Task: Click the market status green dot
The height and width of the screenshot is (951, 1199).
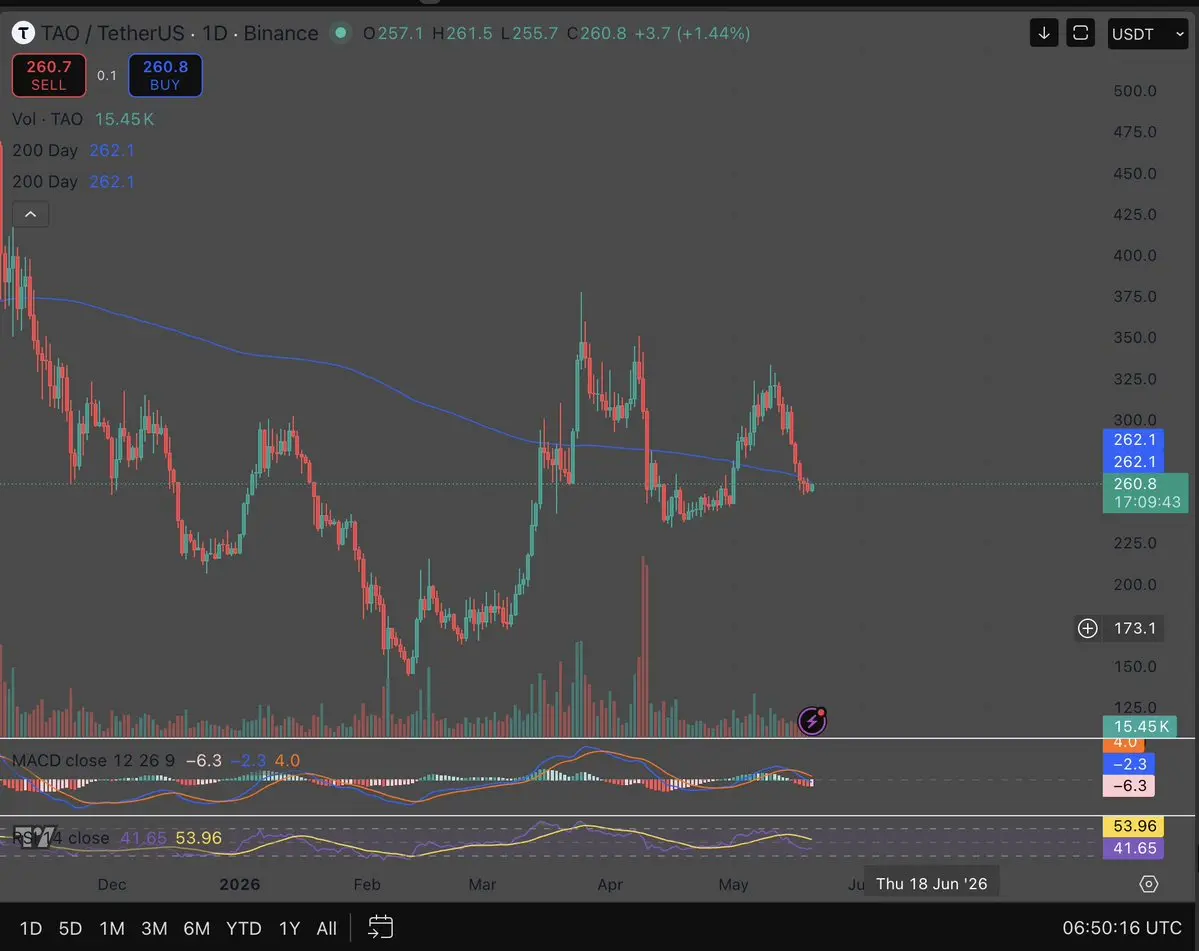Action: coord(341,33)
